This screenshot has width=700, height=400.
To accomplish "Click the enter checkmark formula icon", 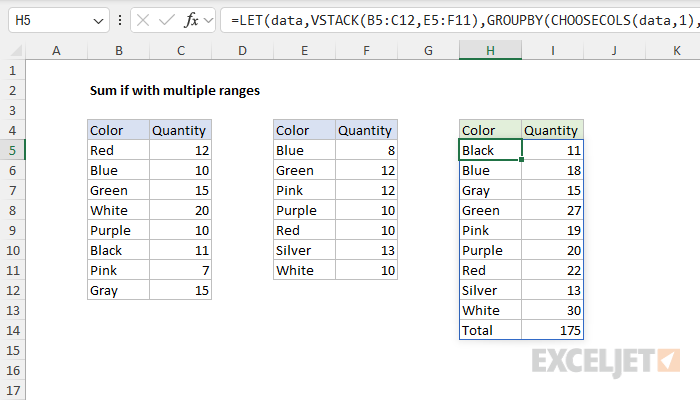I will (167, 20).
